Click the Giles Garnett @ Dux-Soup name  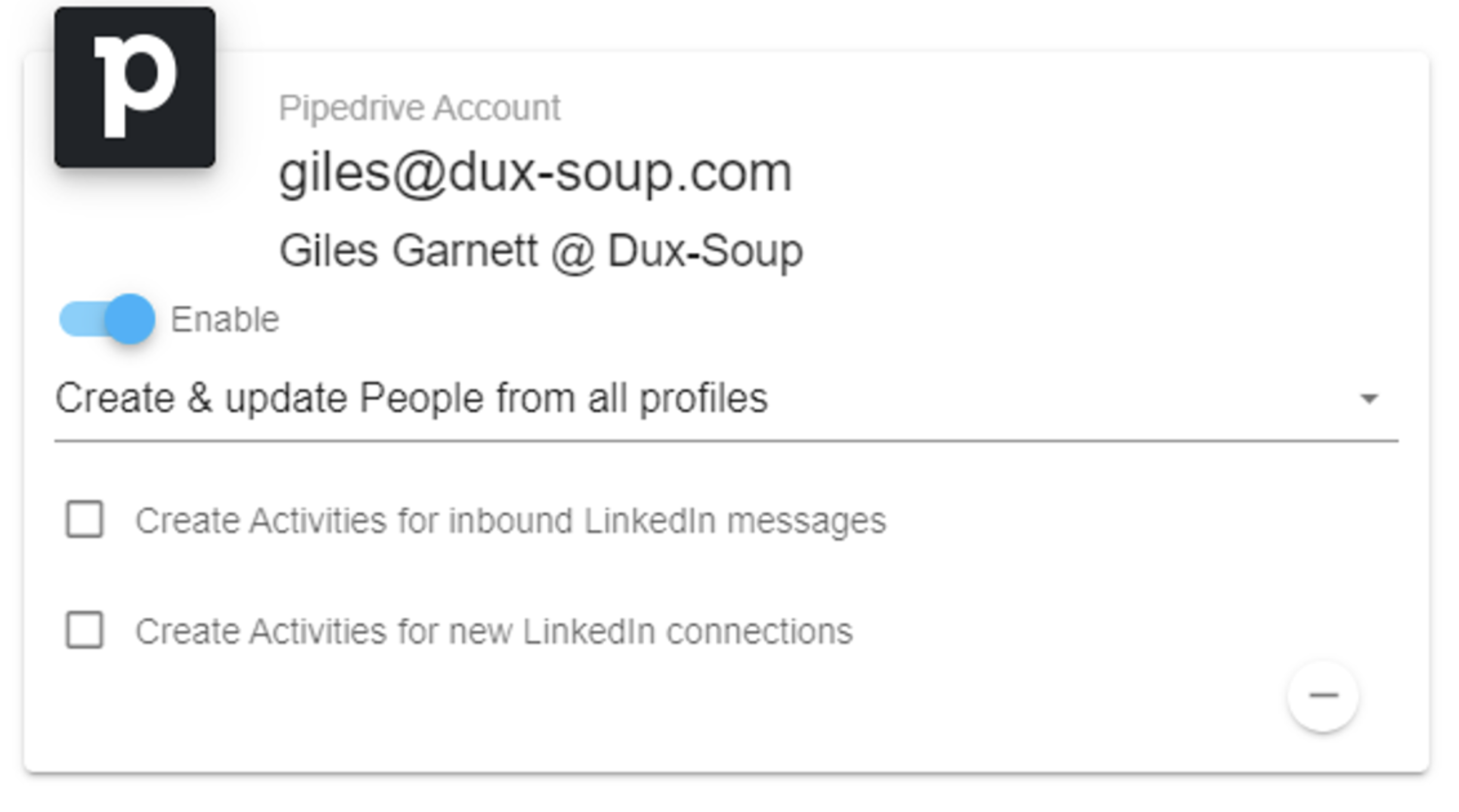coord(541,252)
